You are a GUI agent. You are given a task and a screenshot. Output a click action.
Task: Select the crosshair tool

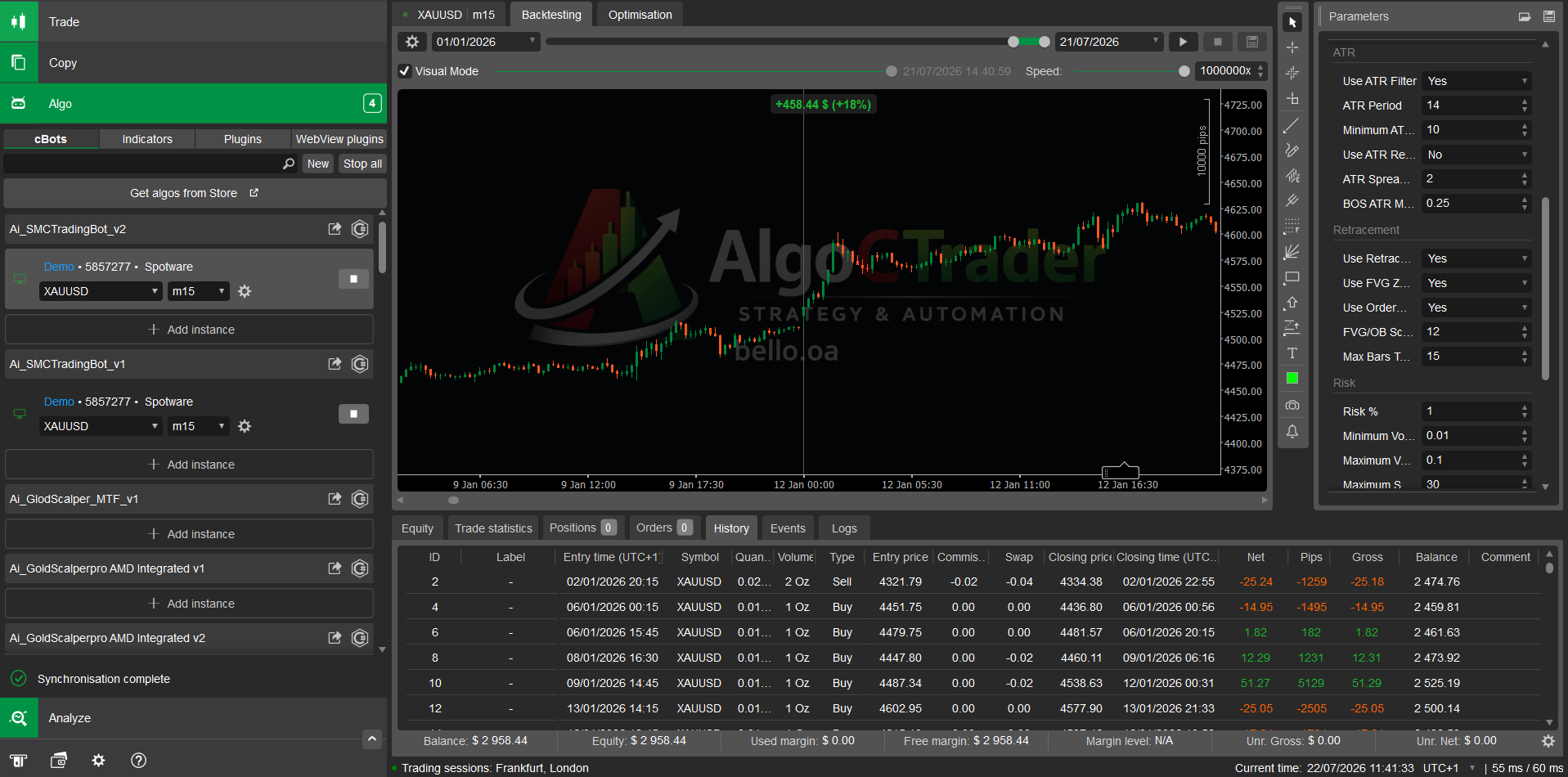[1292, 47]
